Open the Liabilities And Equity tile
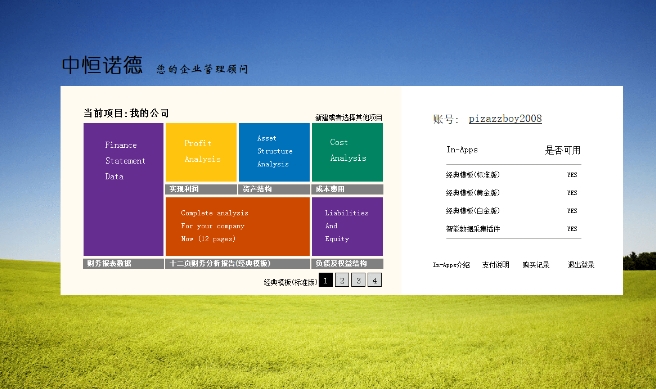Screen dimensions: 656x389 point(347,226)
